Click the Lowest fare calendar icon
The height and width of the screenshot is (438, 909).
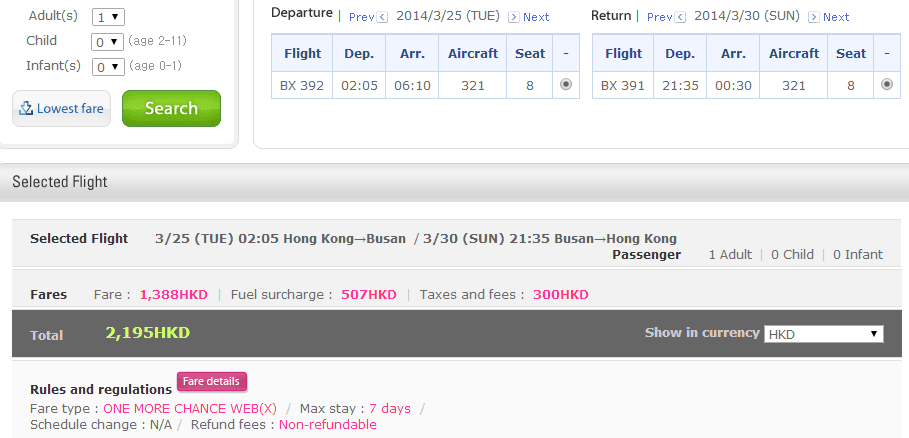(x=27, y=108)
